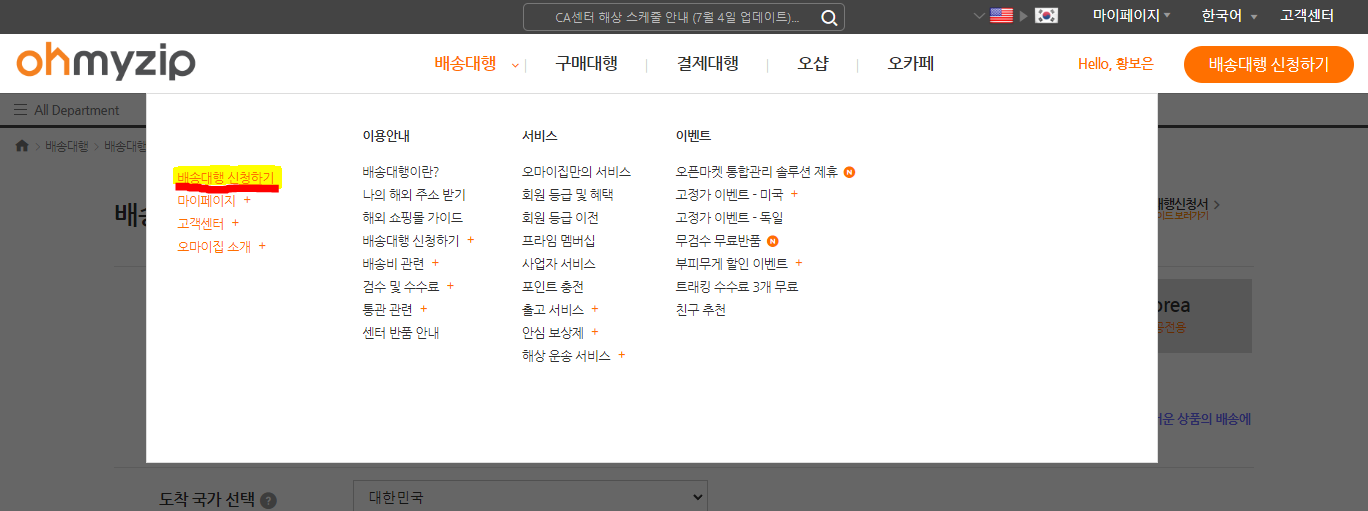Image resolution: width=1368 pixels, height=511 pixels.
Task: Click the 배송대행 breadcrumb link
Action: tap(67, 146)
